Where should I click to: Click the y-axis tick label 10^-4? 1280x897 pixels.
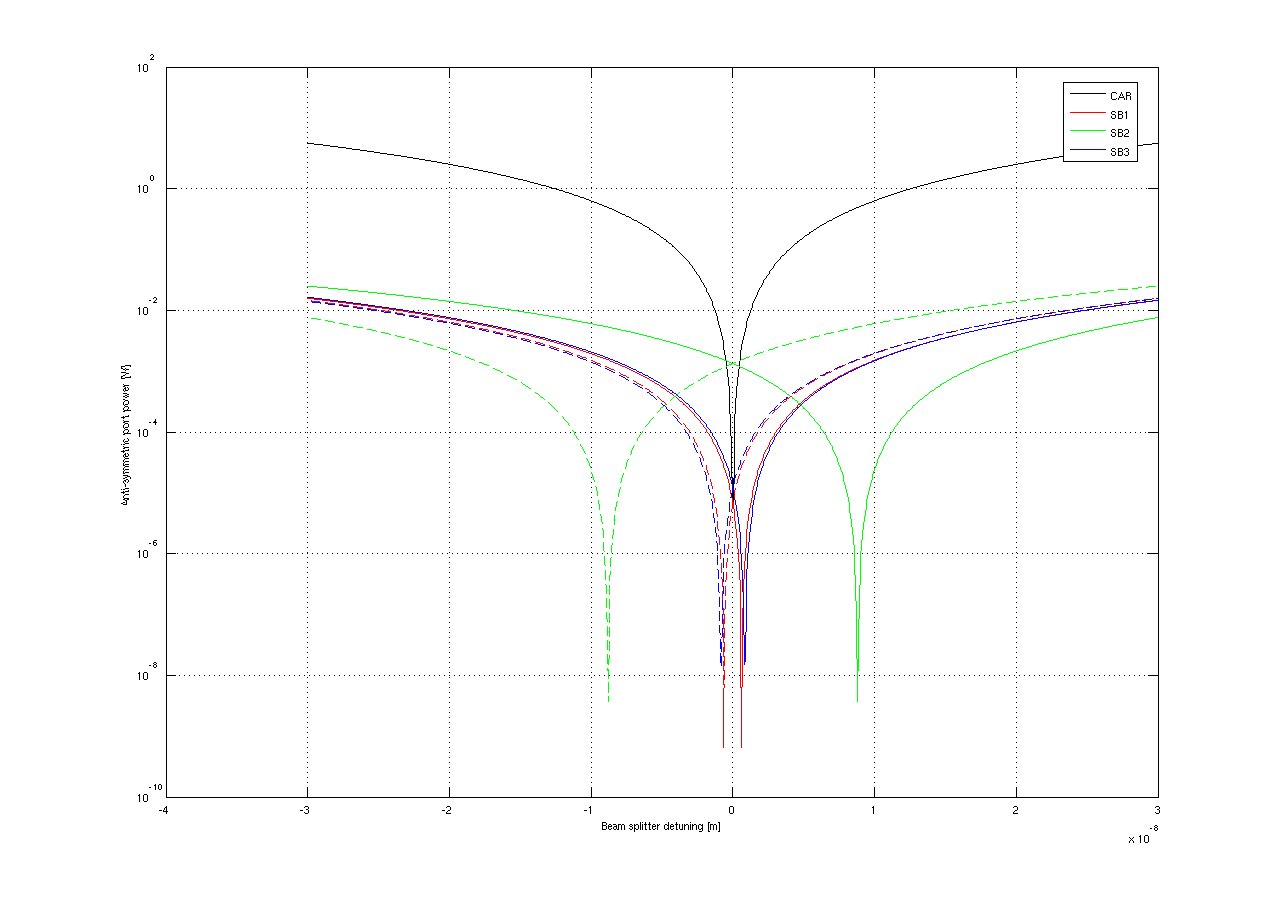tap(146, 433)
